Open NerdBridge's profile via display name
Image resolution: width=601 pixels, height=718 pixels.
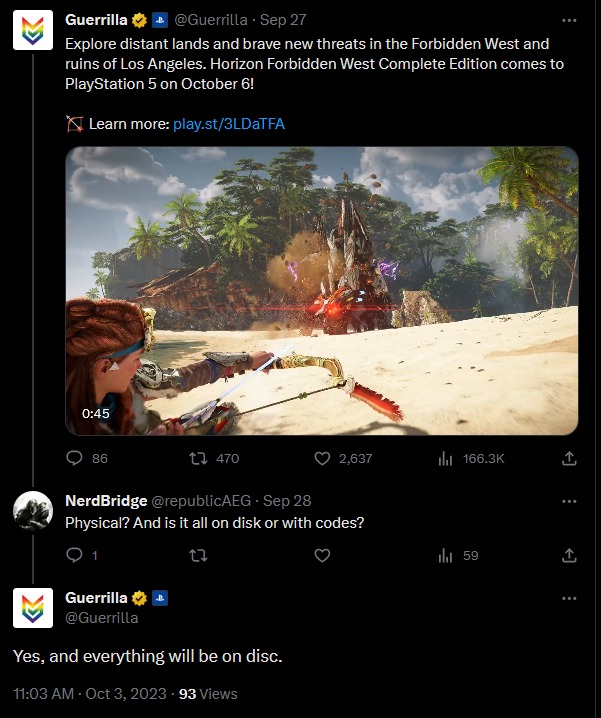(104, 500)
